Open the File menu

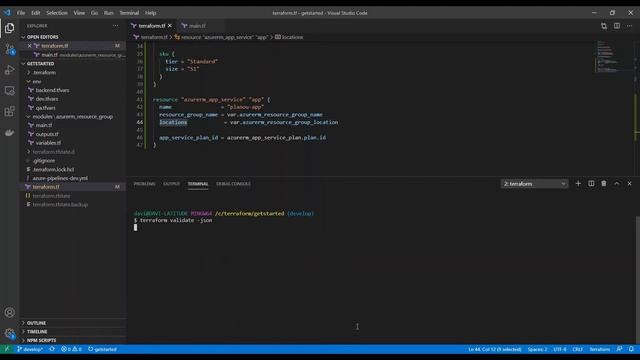[x=21, y=13]
